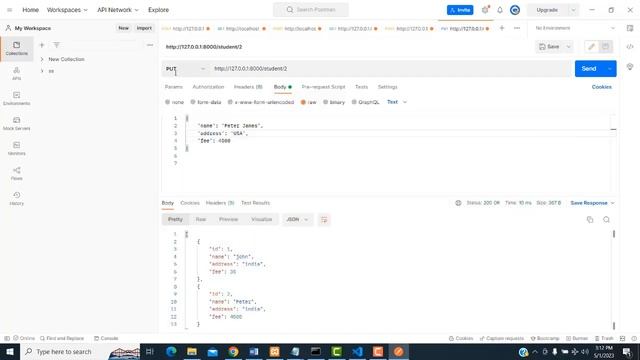This screenshot has width=640, height=360.
Task: Open the request info lightbulb icon
Action: click(630, 67)
